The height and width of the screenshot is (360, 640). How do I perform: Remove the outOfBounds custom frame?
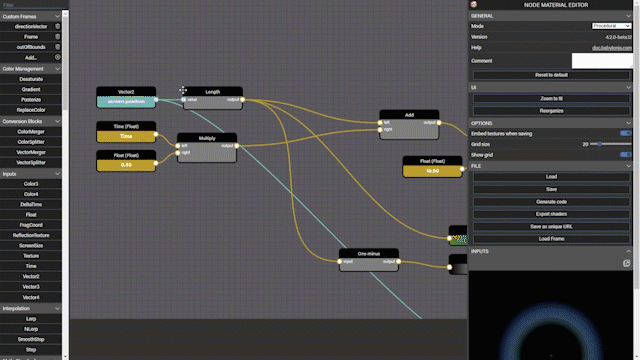[58, 47]
